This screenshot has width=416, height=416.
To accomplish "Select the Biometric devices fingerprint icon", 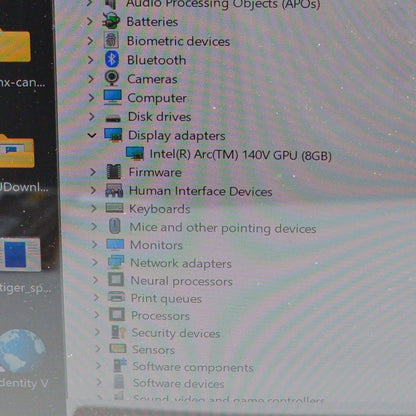I will [x=111, y=40].
